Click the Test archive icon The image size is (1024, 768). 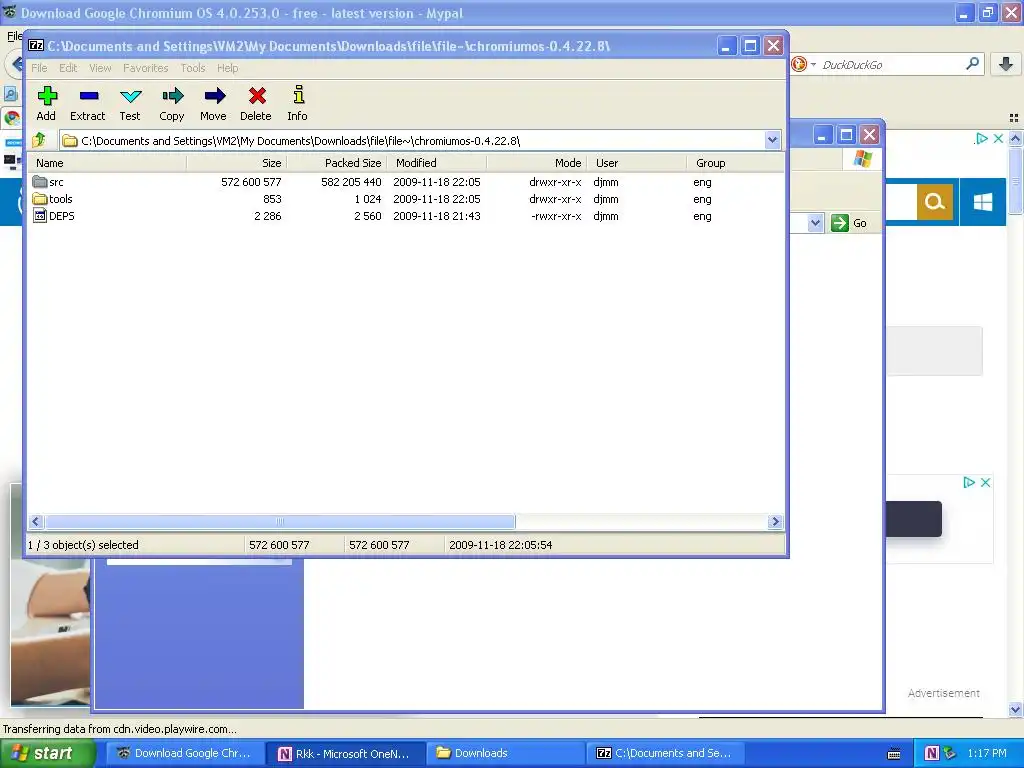click(131, 97)
